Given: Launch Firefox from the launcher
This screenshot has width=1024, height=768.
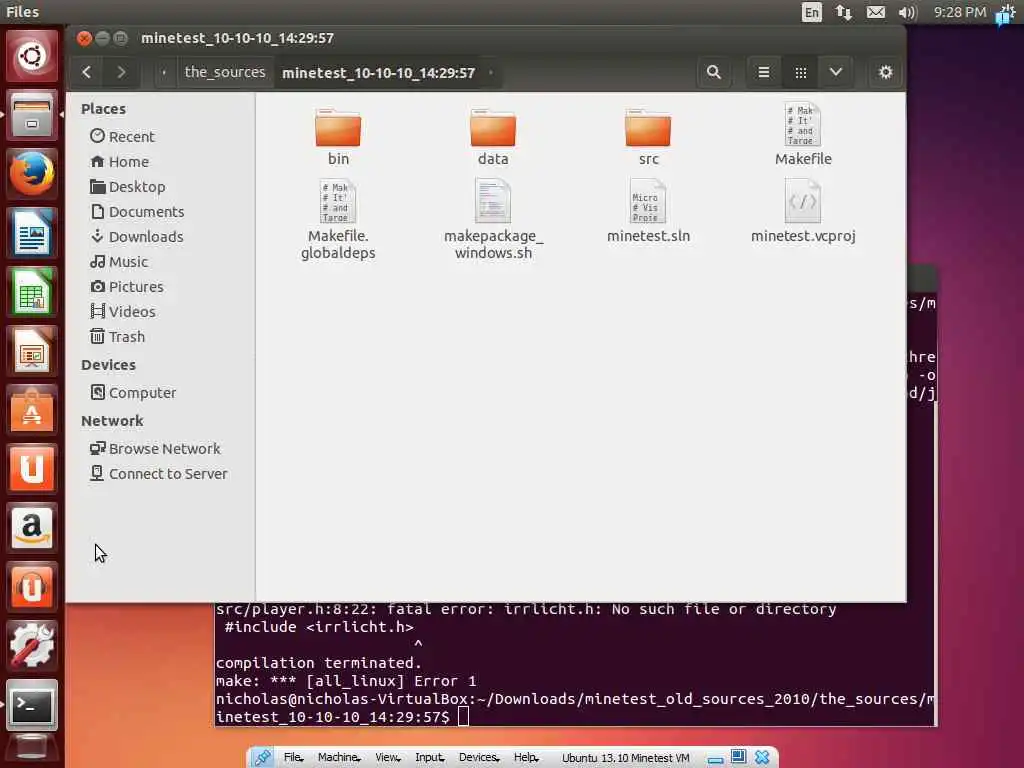Looking at the screenshot, I should pos(32,174).
